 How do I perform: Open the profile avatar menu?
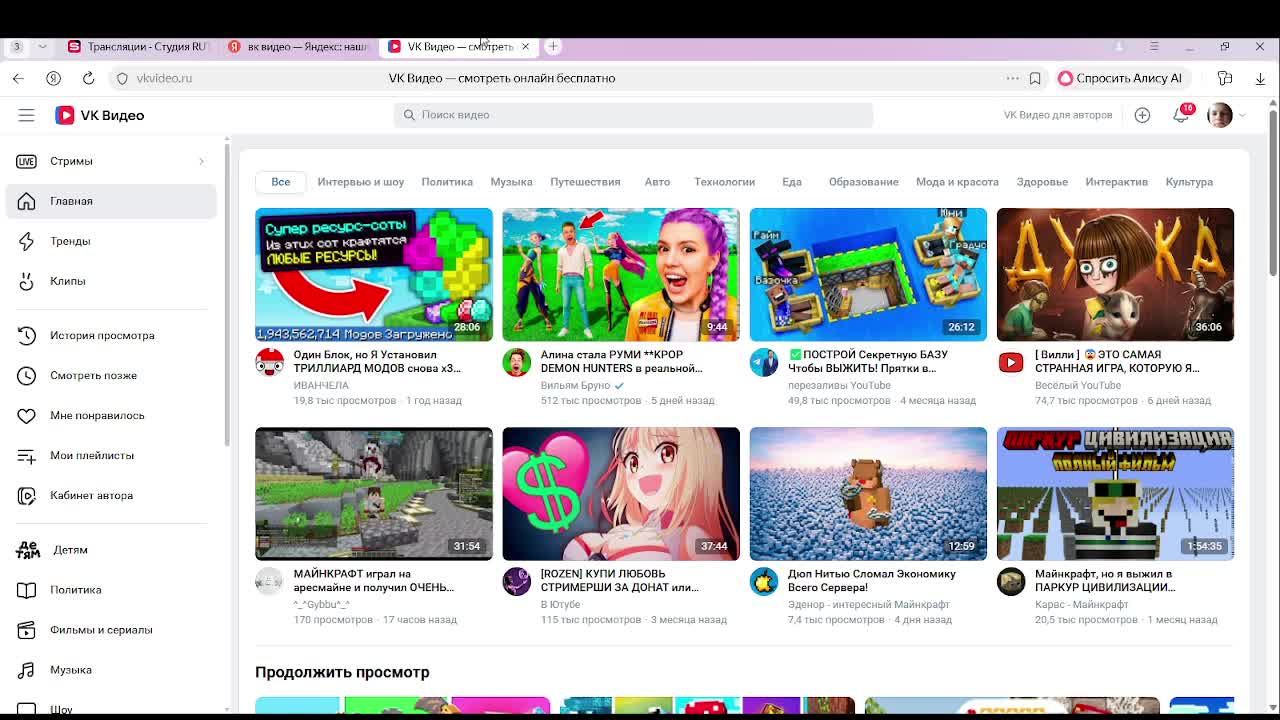pyautogui.click(x=1219, y=115)
